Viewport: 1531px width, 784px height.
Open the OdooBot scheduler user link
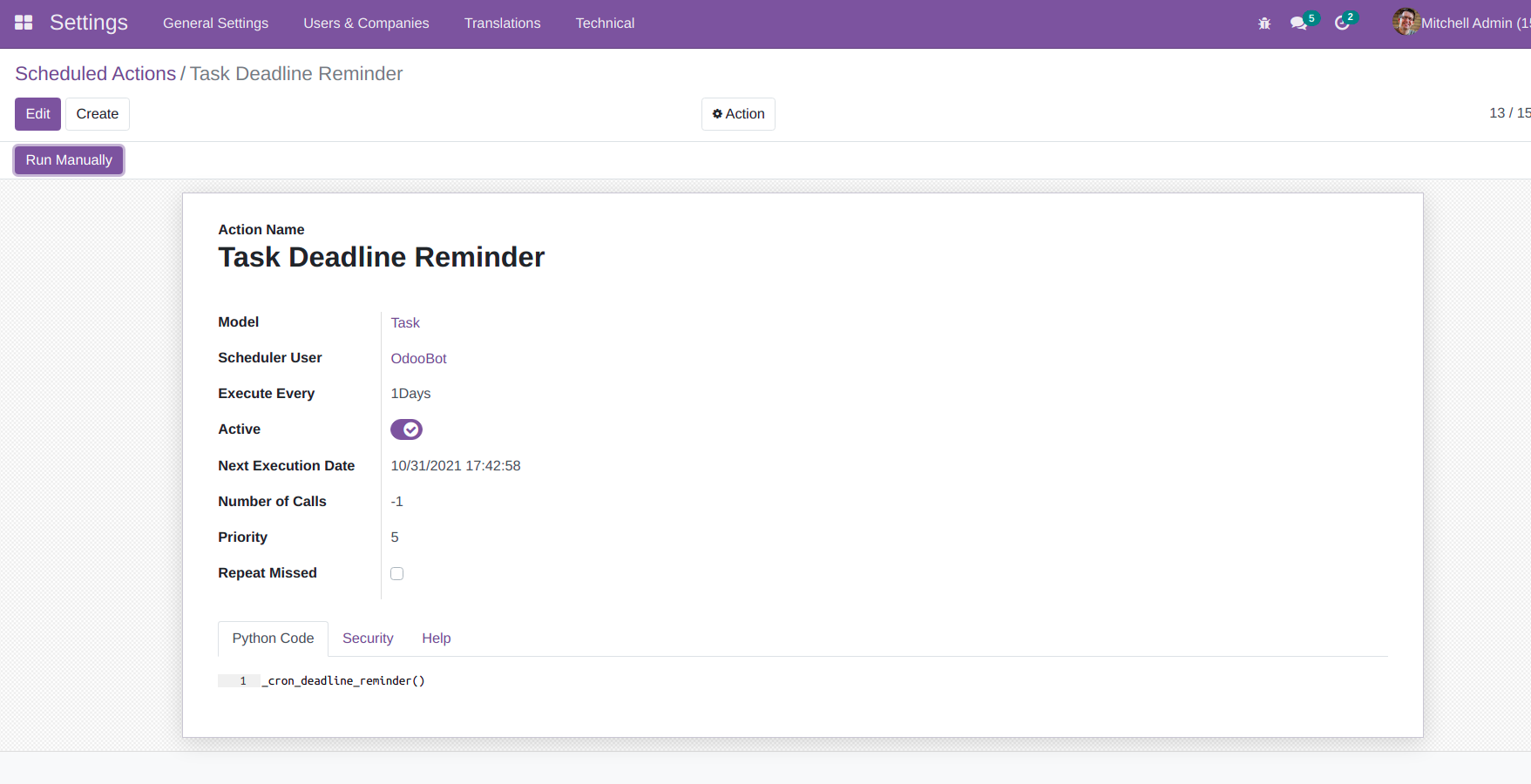pyautogui.click(x=418, y=358)
